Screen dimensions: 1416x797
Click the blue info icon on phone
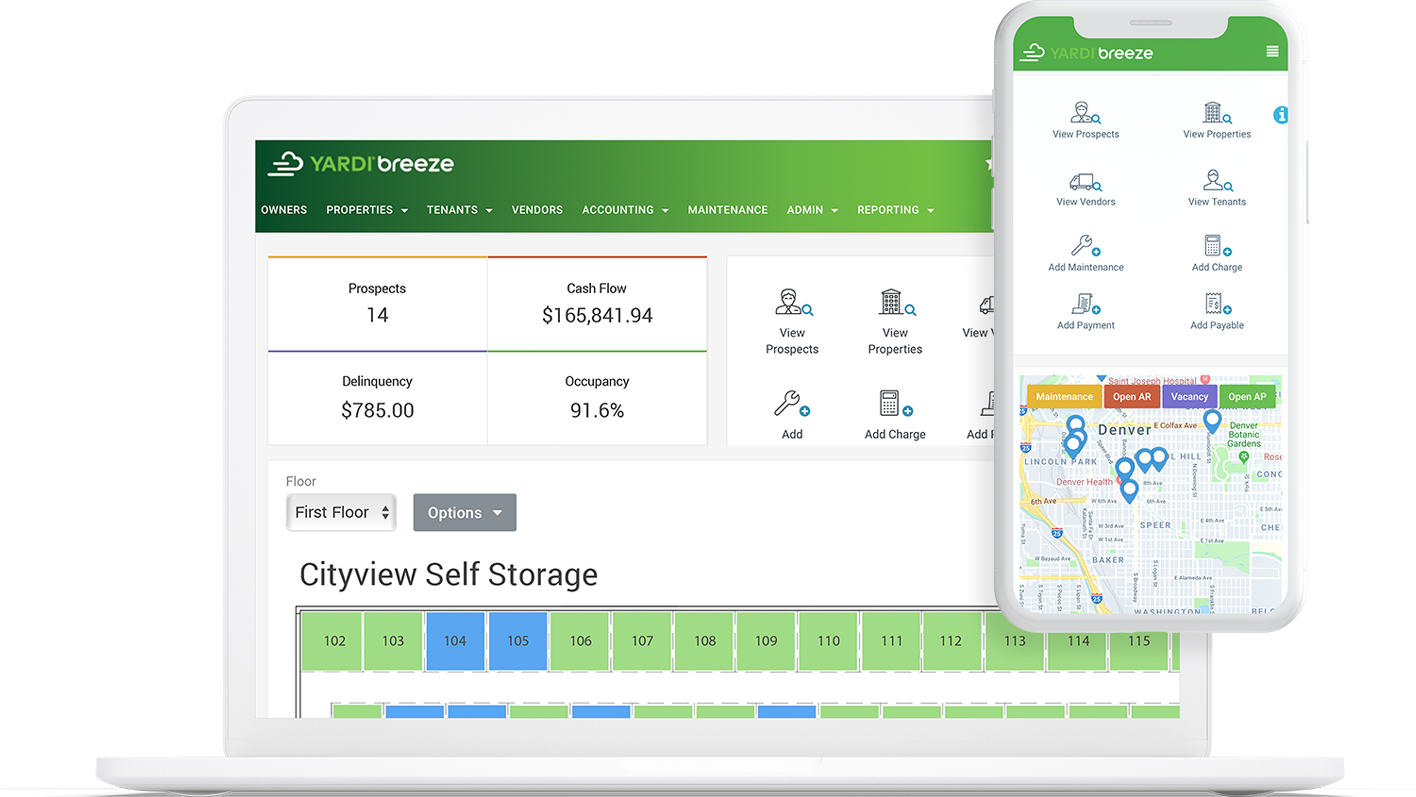[x=1280, y=115]
